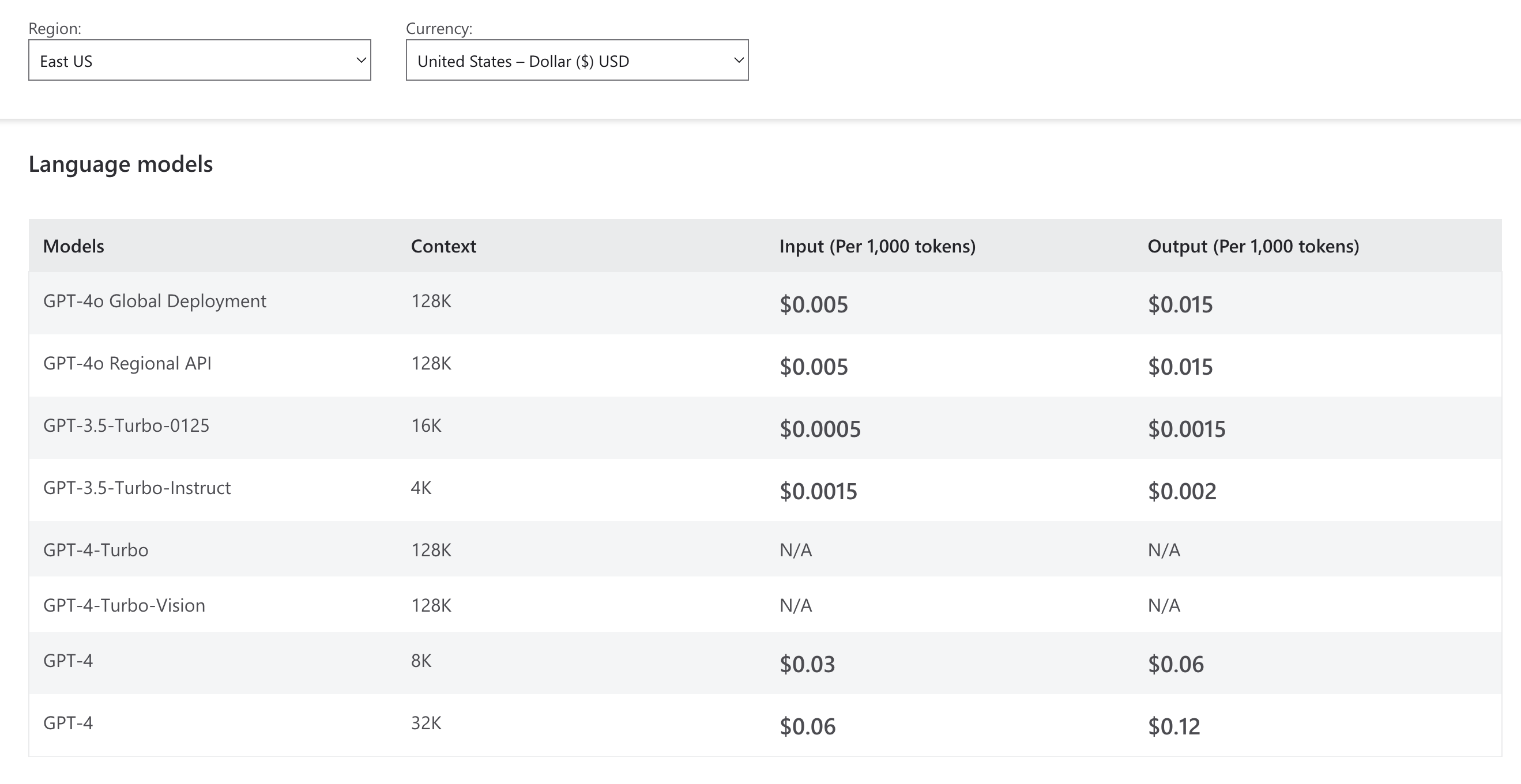Click the Input (Per 1,000 tokens) header
This screenshot has width=1521, height=784.
point(878,246)
